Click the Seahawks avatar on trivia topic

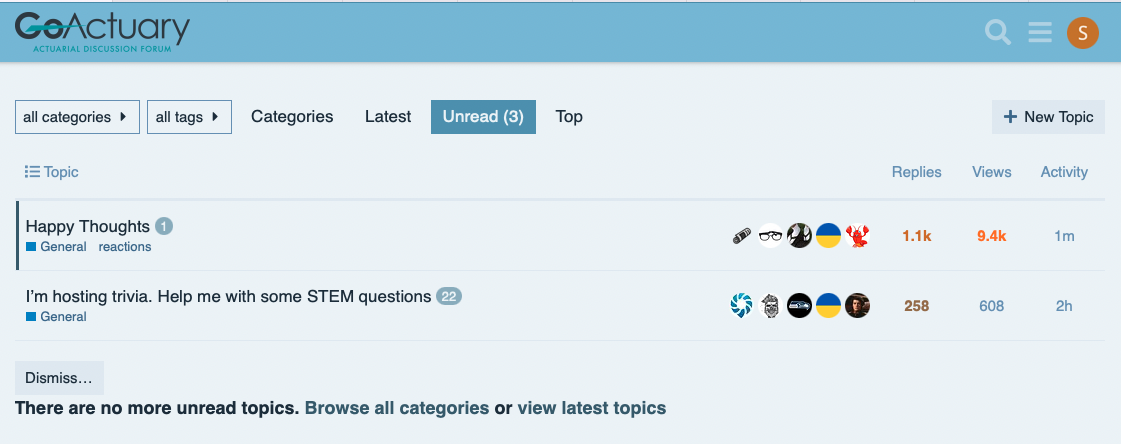[799, 306]
